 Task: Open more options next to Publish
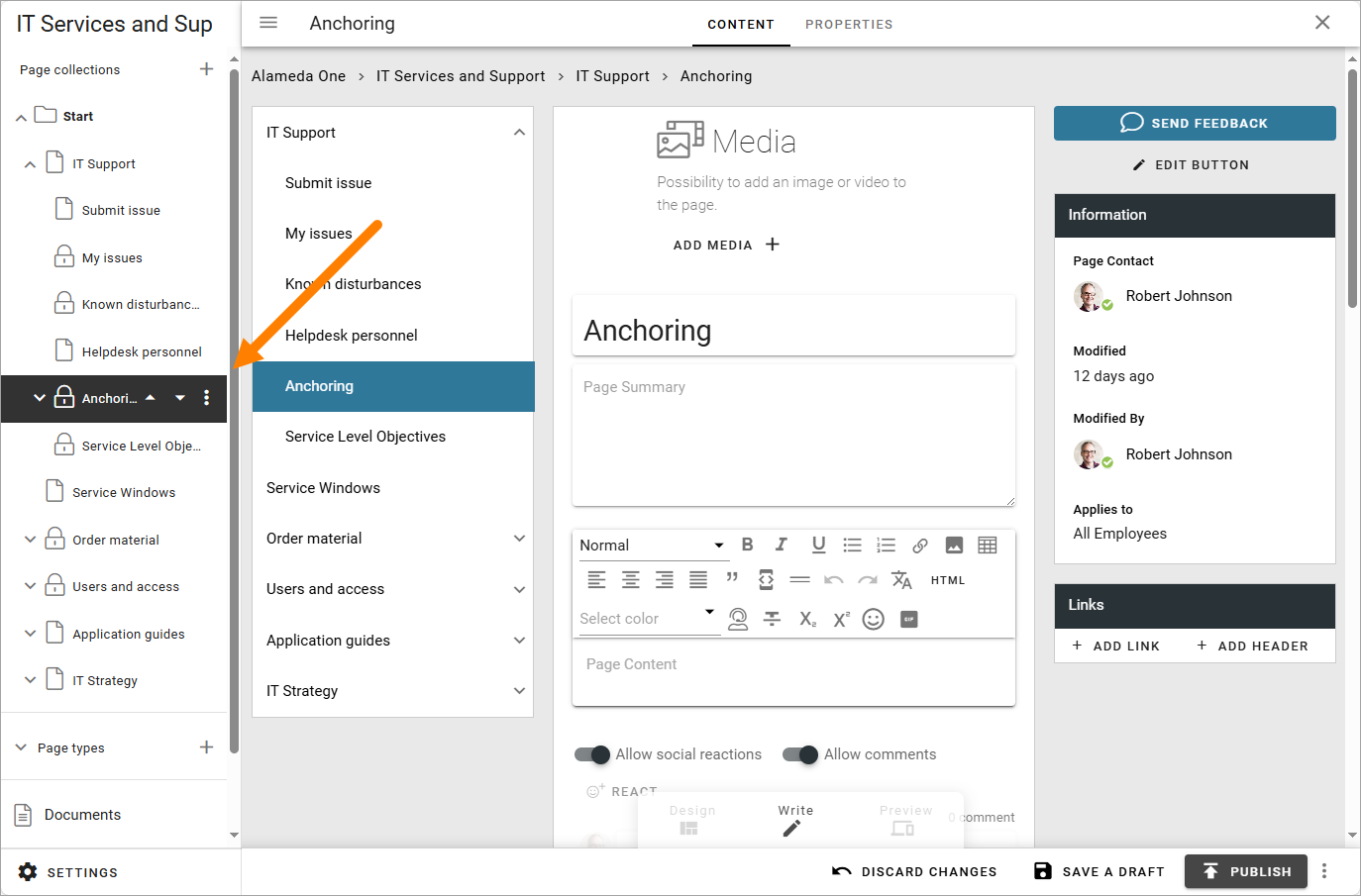pyautogui.click(x=1324, y=871)
